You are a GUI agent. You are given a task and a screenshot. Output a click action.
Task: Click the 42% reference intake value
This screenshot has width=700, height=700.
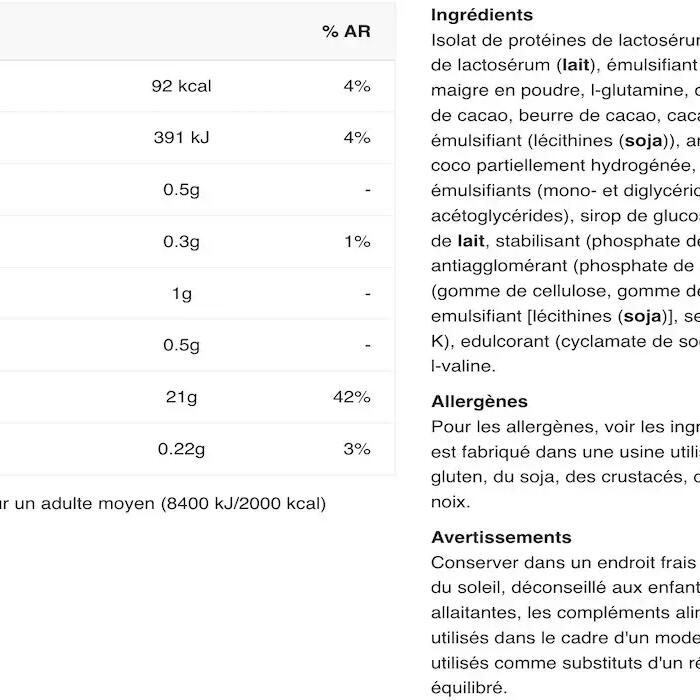pyautogui.click(x=351, y=397)
